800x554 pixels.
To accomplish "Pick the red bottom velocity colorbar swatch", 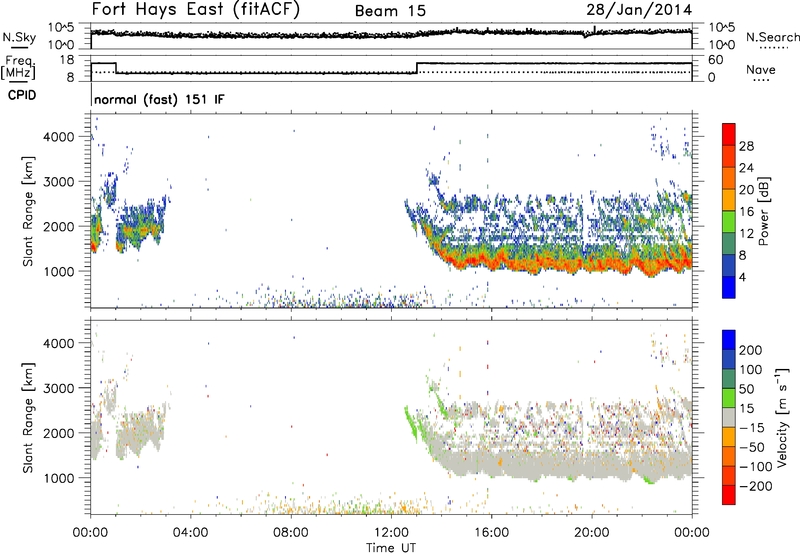I will click(x=729, y=495).
